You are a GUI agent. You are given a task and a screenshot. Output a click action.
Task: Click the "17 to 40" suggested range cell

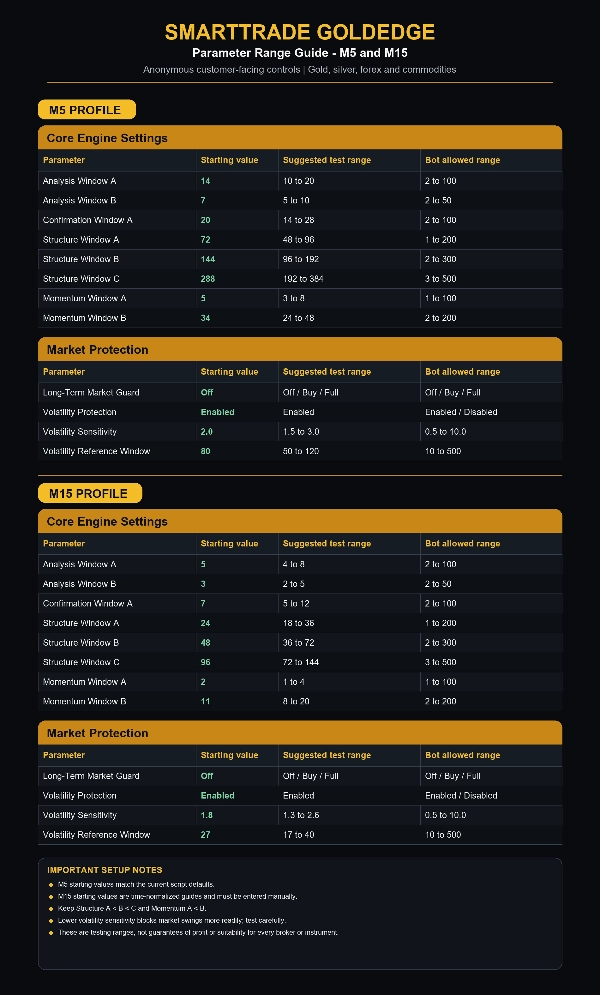(x=299, y=834)
